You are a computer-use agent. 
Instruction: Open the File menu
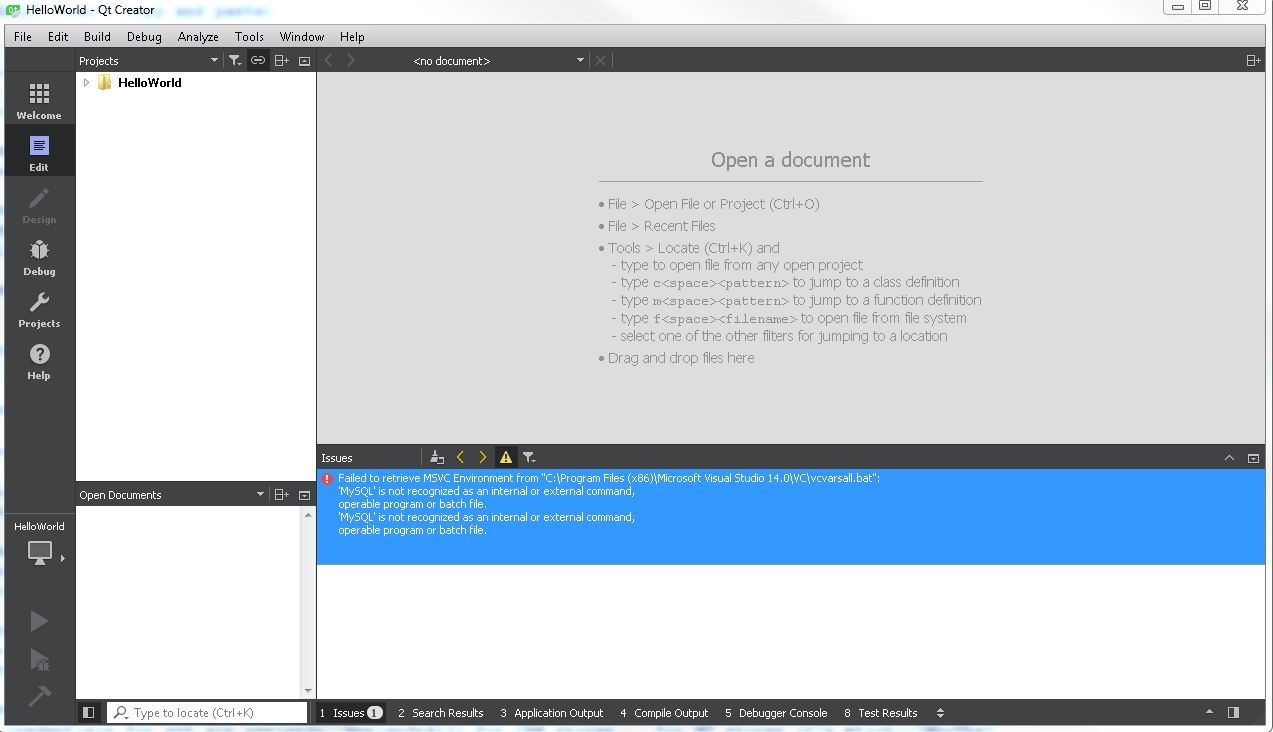coord(23,36)
